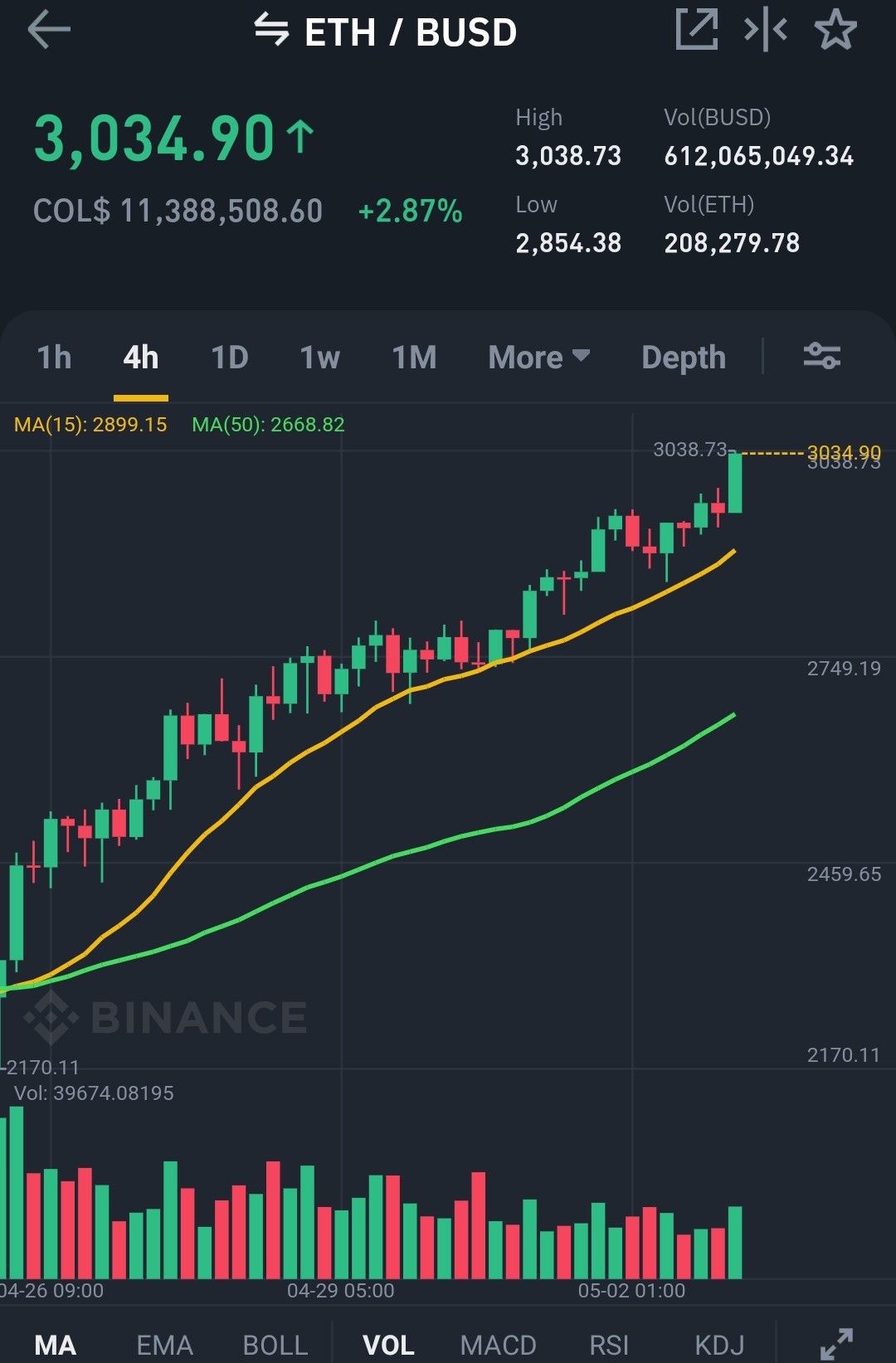
Task: Expand the More timeframes dropdown
Action: (539, 358)
